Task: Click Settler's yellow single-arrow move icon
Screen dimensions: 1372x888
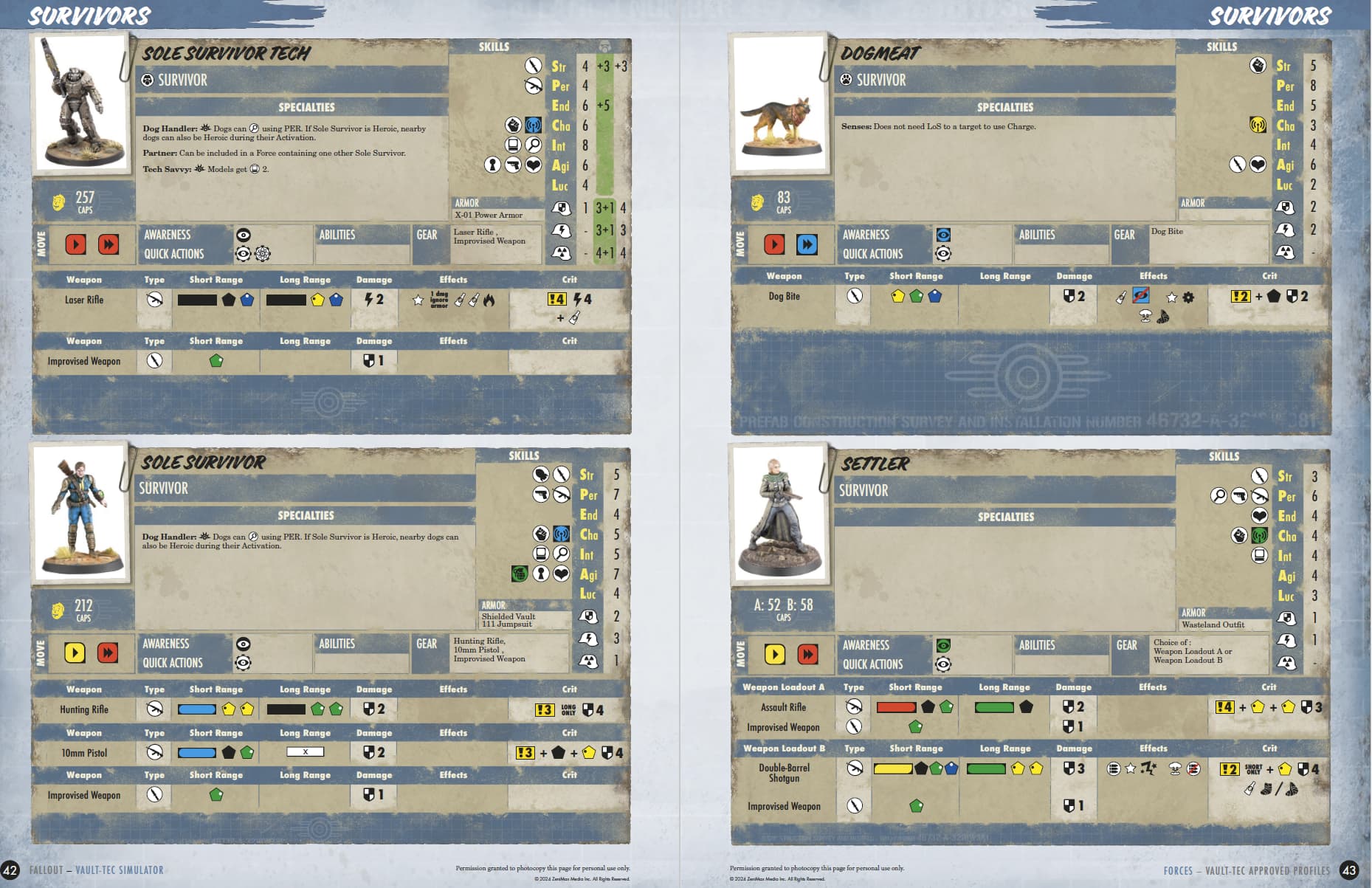Action: click(x=775, y=654)
